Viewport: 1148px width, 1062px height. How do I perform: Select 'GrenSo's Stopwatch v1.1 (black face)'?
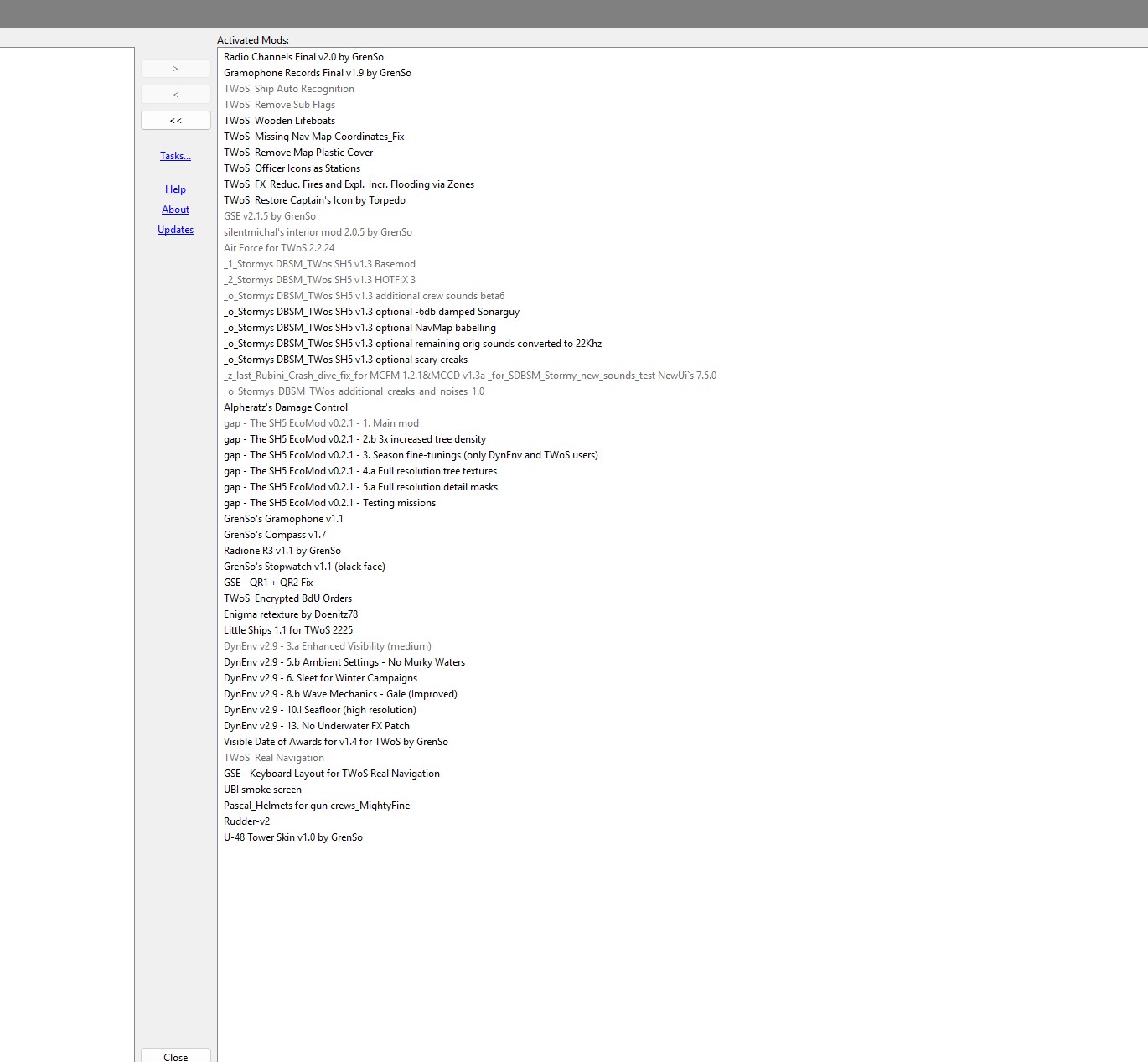pyautogui.click(x=304, y=567)
